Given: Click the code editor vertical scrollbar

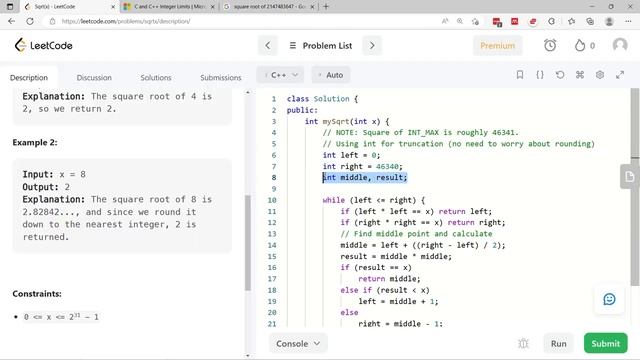Looking at the screenshot, I should [x=635, y=187].
